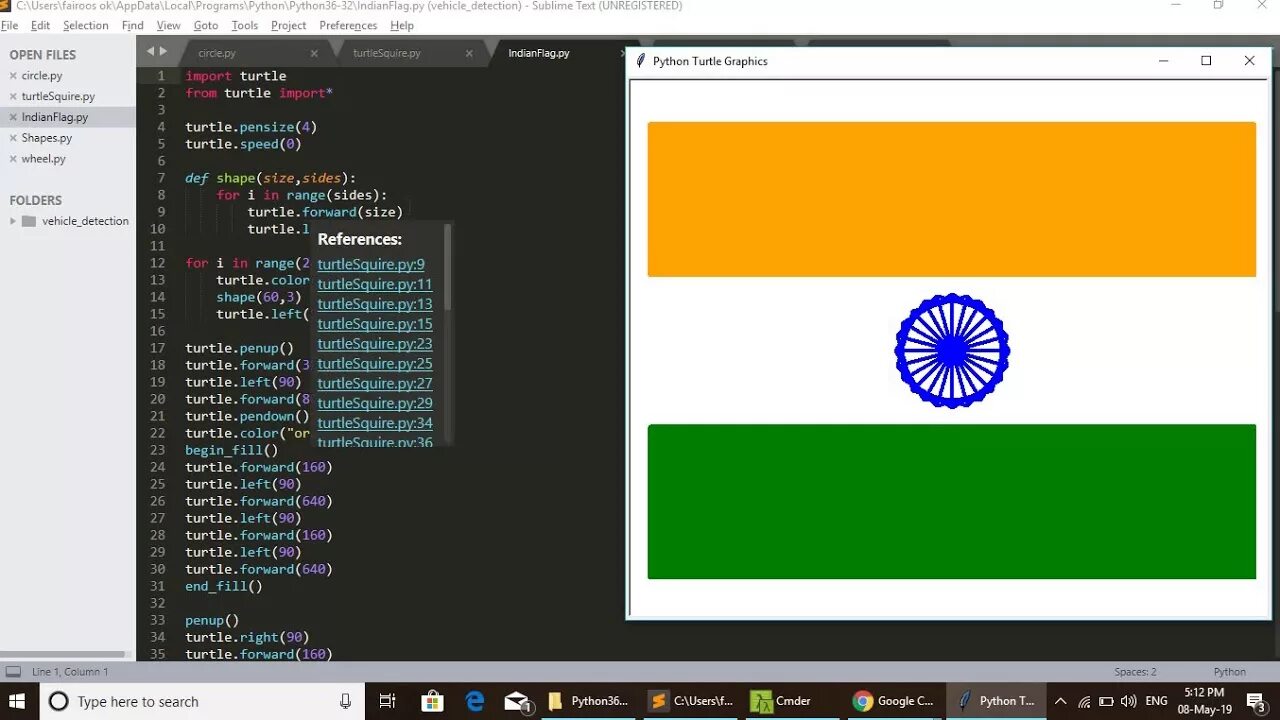Click the Python Turtle Graphics feather icon

[641, 61]
